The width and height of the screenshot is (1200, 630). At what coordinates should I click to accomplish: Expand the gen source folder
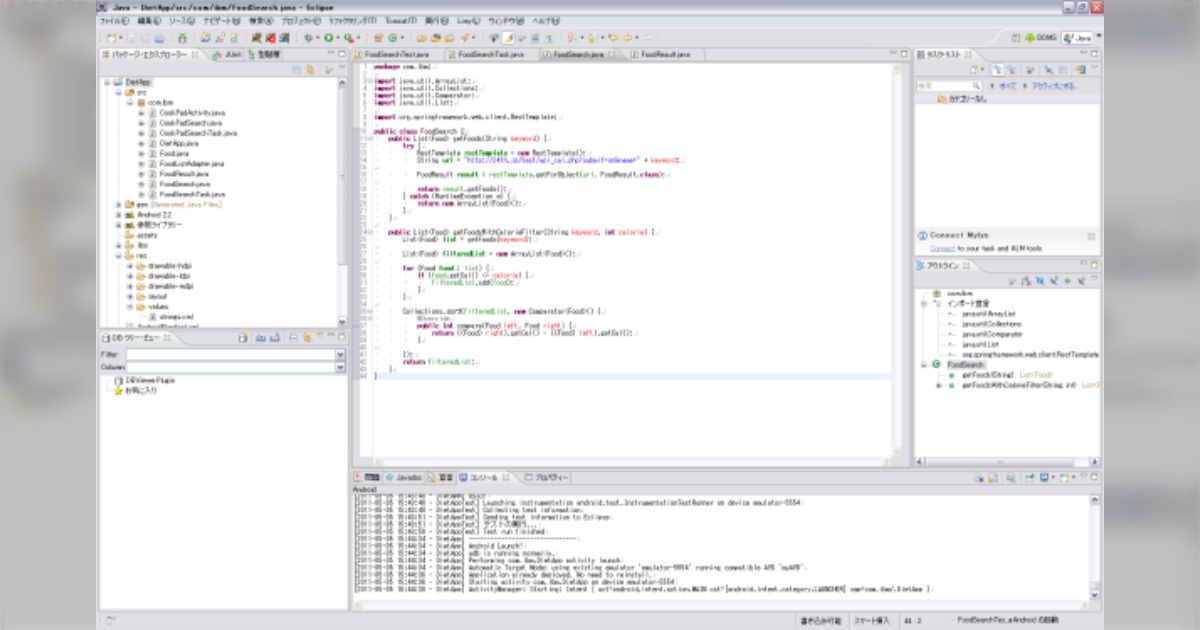[x=119, y=204]
